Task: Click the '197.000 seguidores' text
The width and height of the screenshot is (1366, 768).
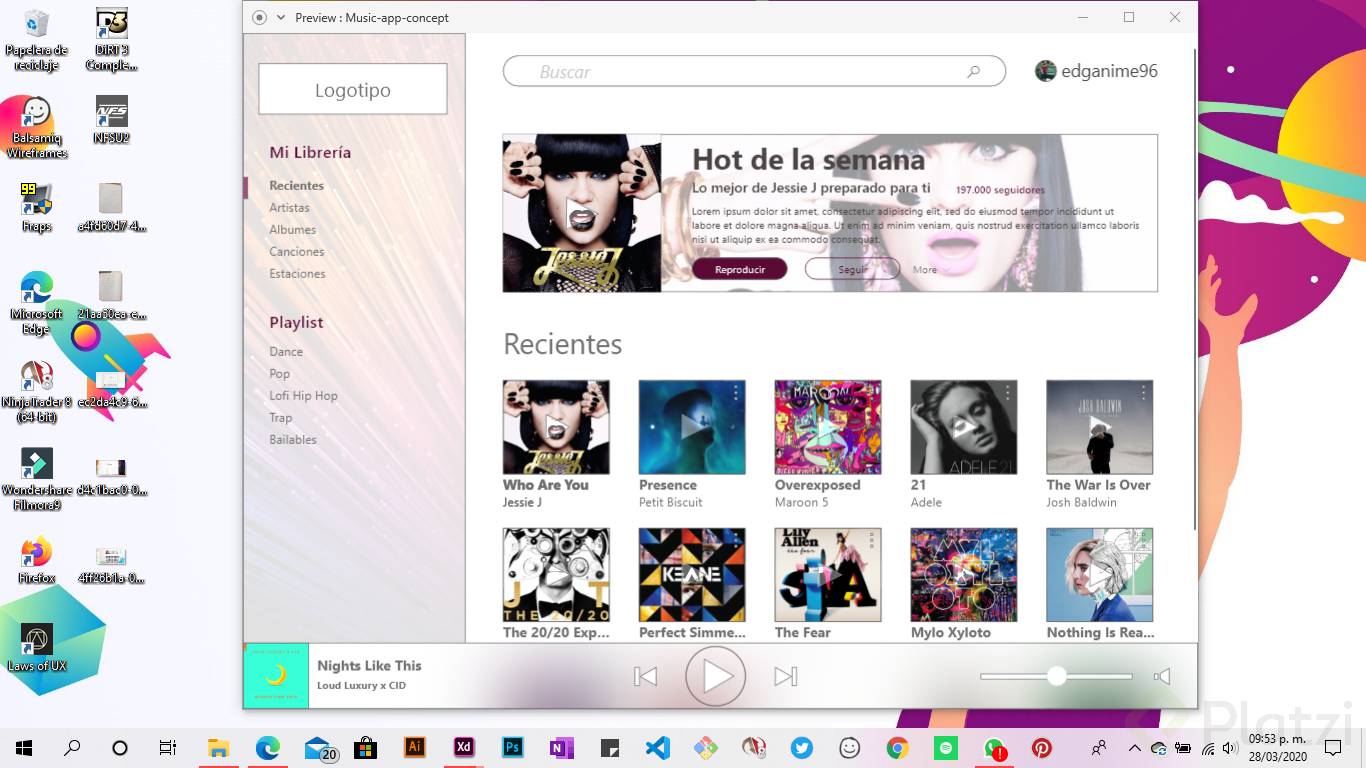Action: pos(1000,190)
